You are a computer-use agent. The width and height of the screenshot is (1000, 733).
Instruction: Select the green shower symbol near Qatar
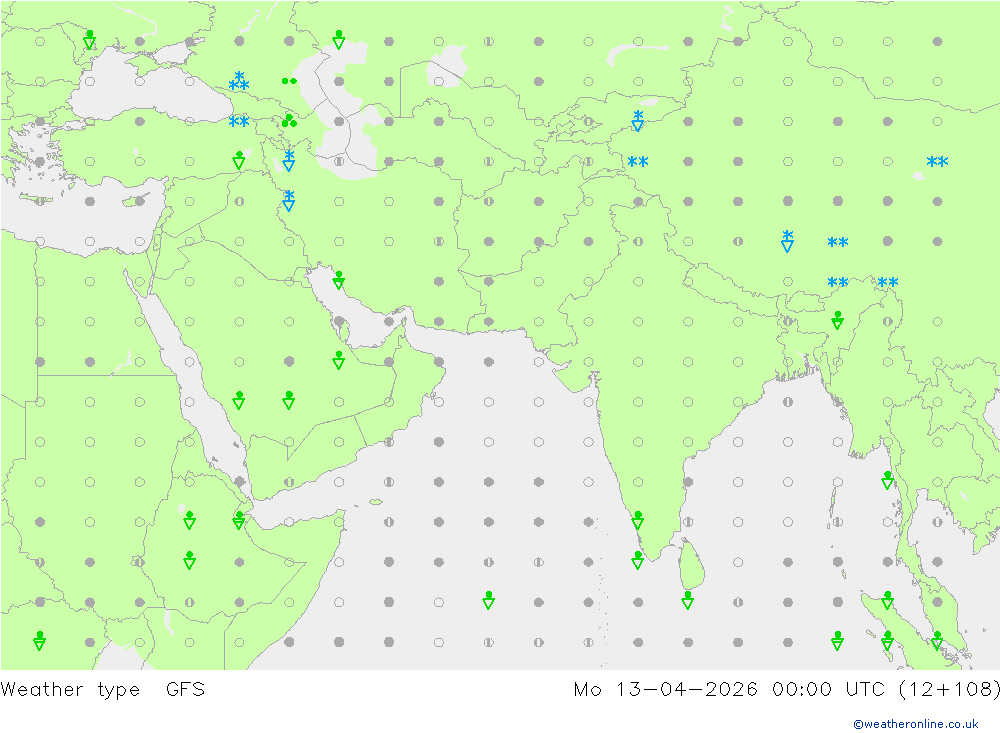pyautogui.click(x=339, y=360)
